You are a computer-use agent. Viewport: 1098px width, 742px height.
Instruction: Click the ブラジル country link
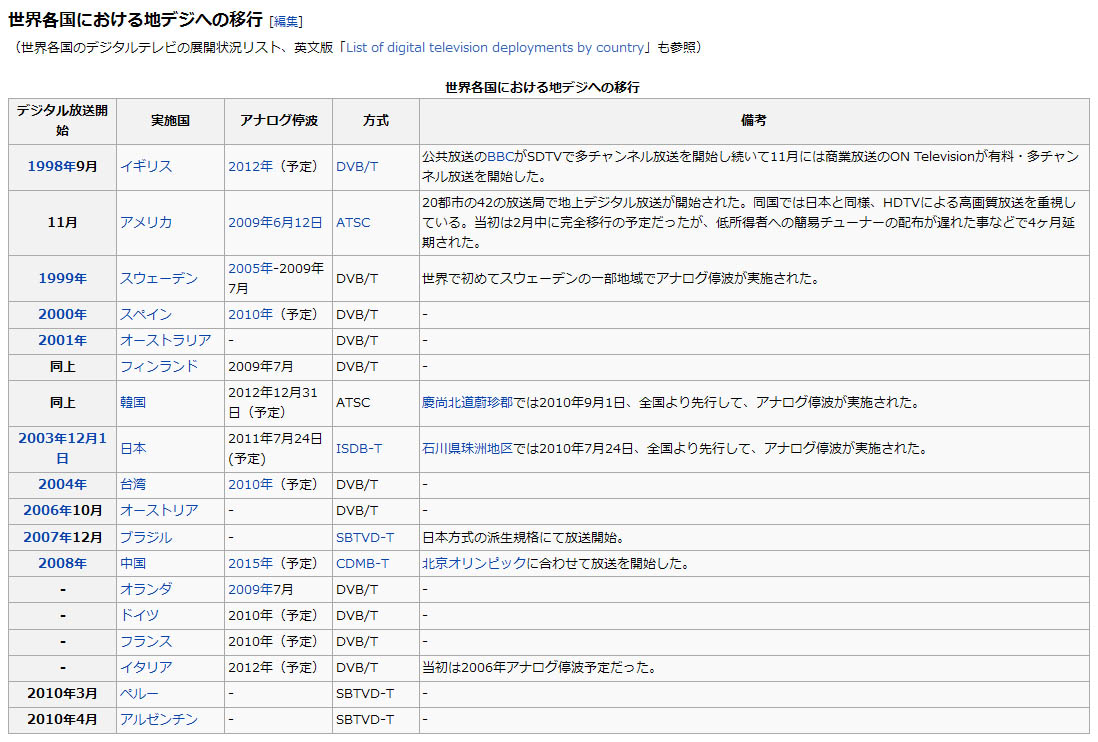point(146,537)
